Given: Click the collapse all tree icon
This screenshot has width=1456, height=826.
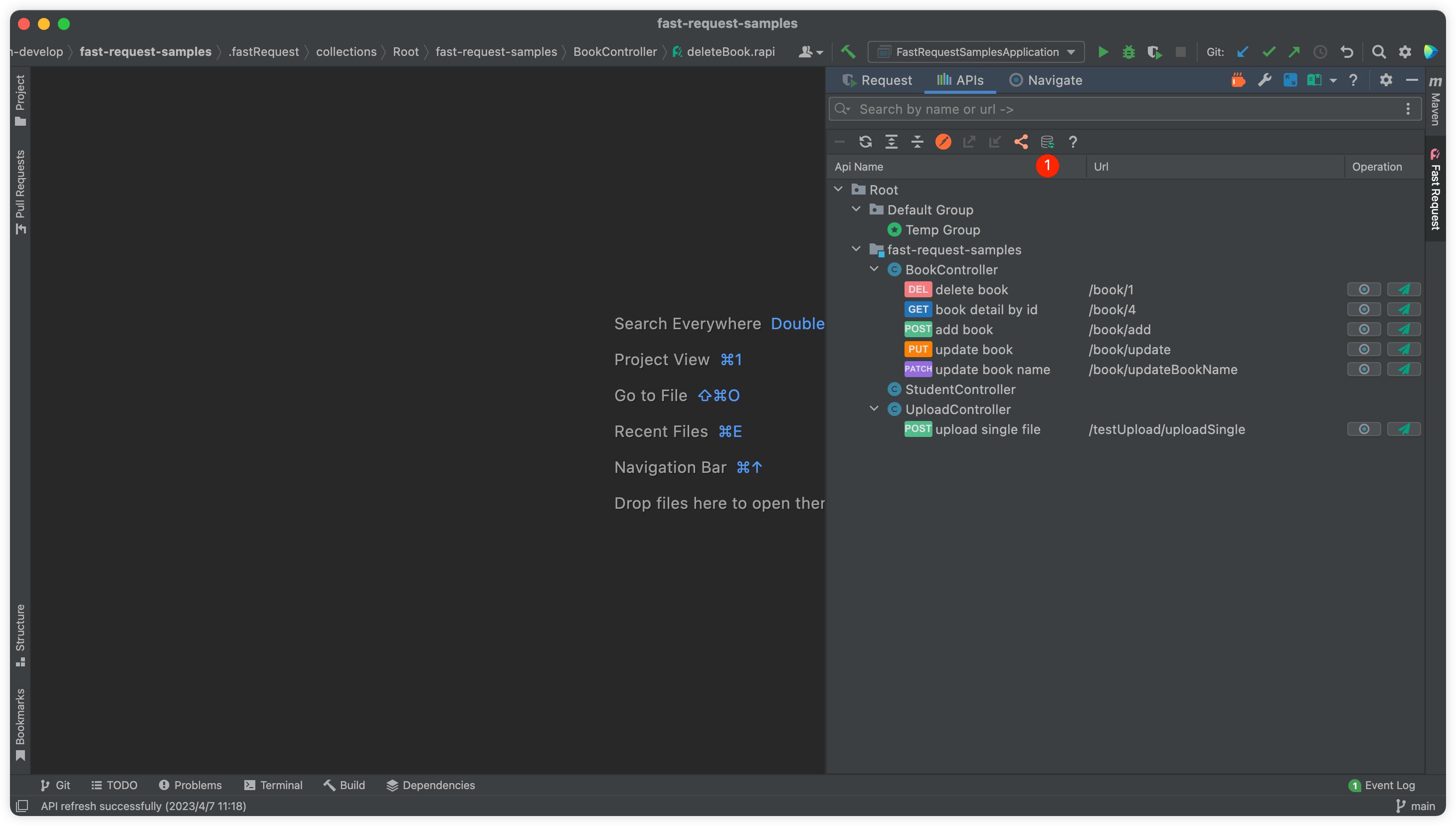Looking at the screenshot, I should coord(917,142).
